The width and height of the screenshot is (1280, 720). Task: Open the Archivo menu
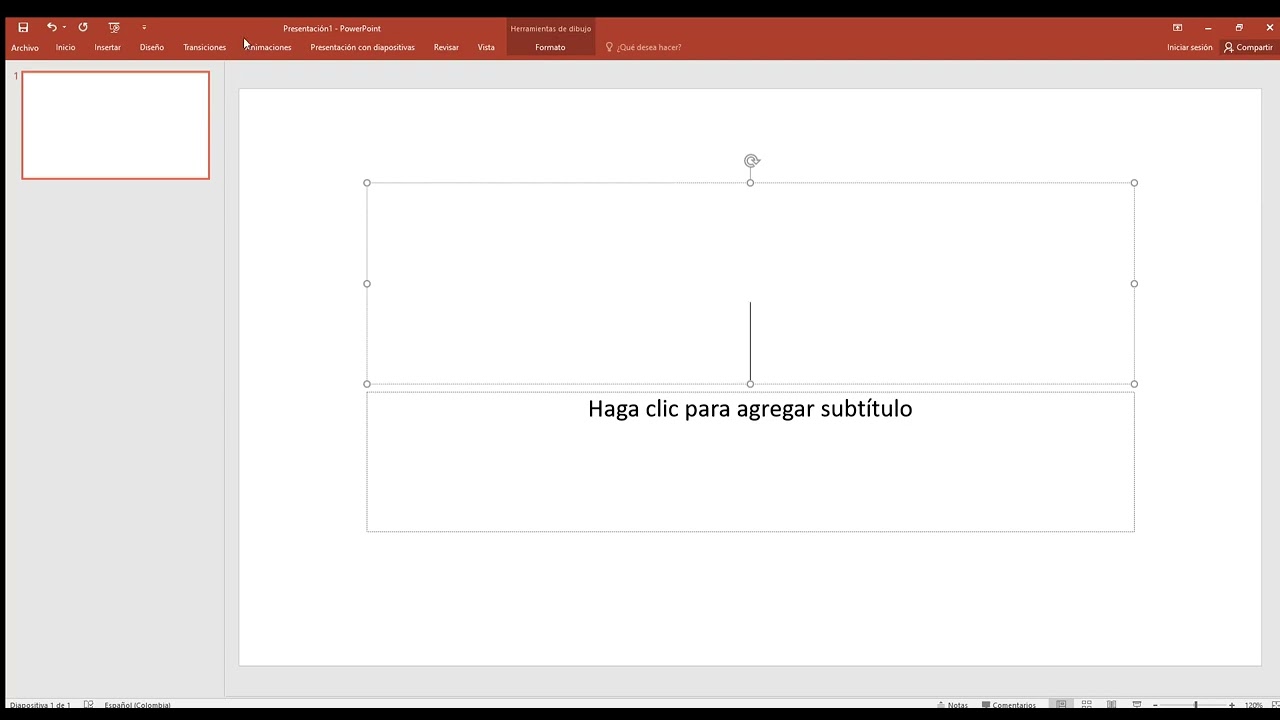[25, 48]
